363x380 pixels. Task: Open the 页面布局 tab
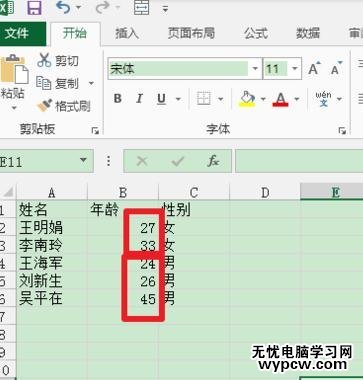191,33
